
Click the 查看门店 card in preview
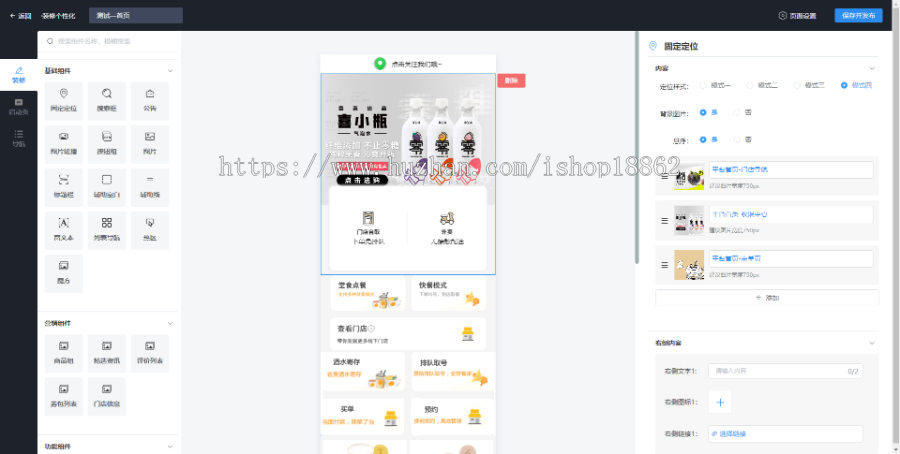click(x=408, y=333)
